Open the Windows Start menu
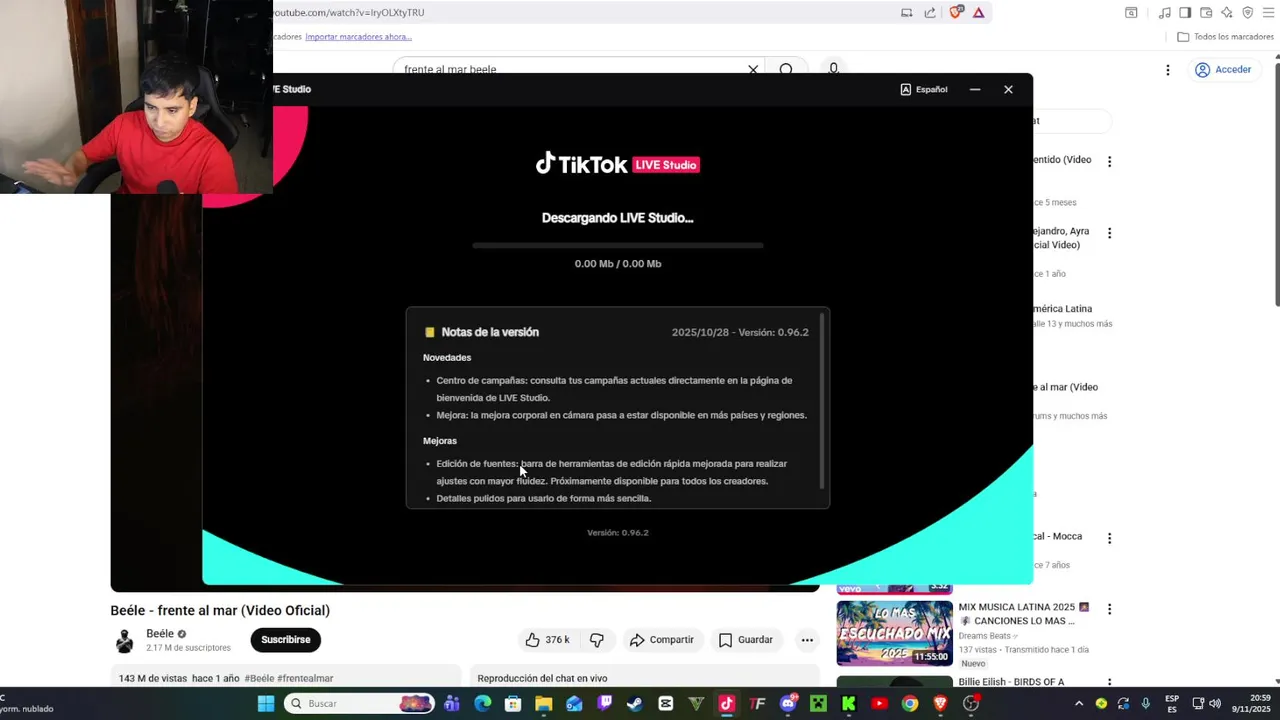Screen dimensions: 1280x720 point(266,704)
